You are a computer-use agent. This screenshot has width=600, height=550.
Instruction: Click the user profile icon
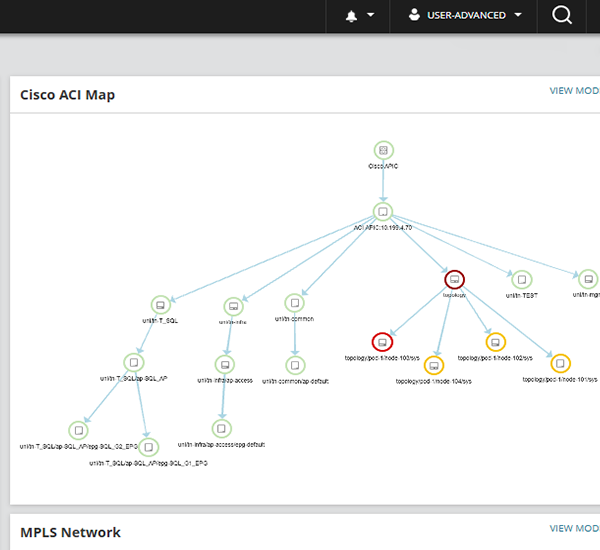[x=414, y=15]
